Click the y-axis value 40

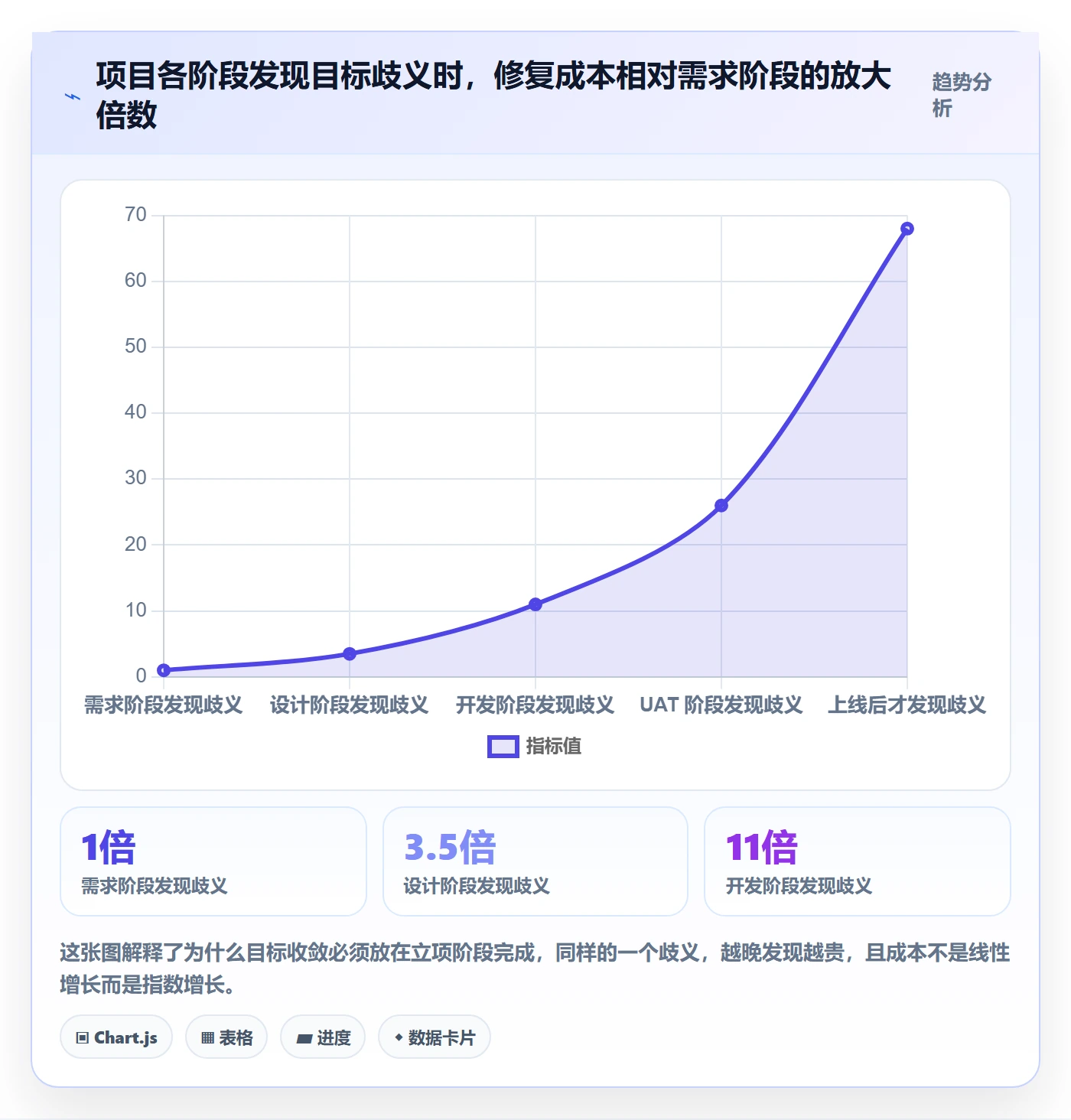135,412
